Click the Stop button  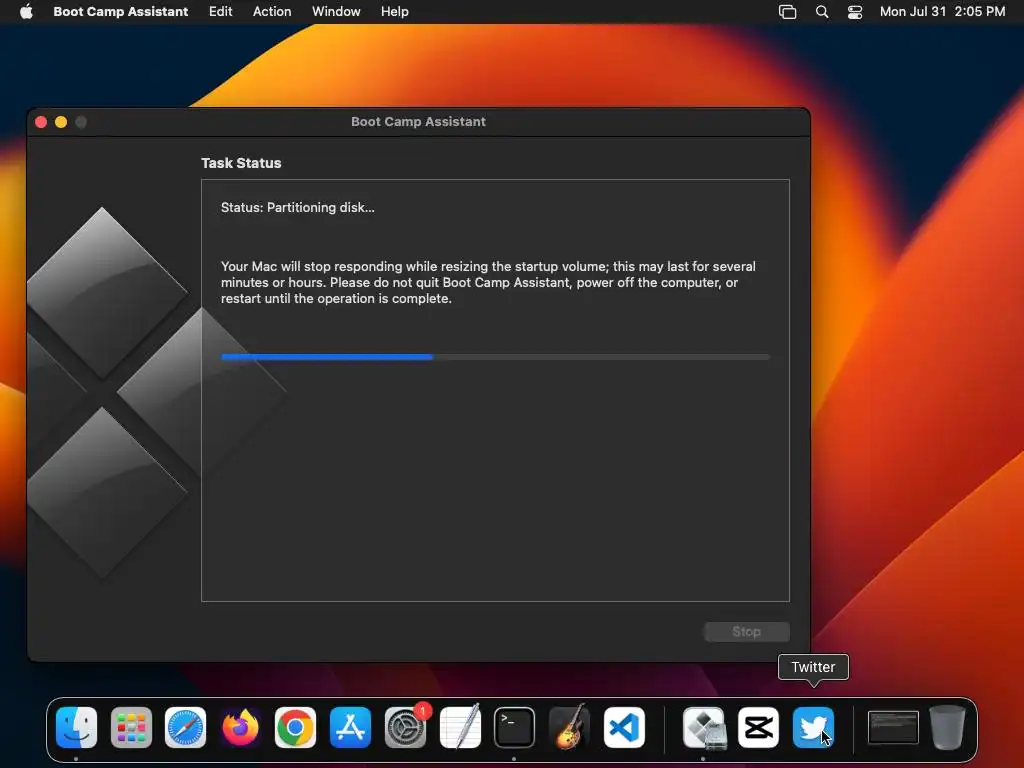pos(746,632)
